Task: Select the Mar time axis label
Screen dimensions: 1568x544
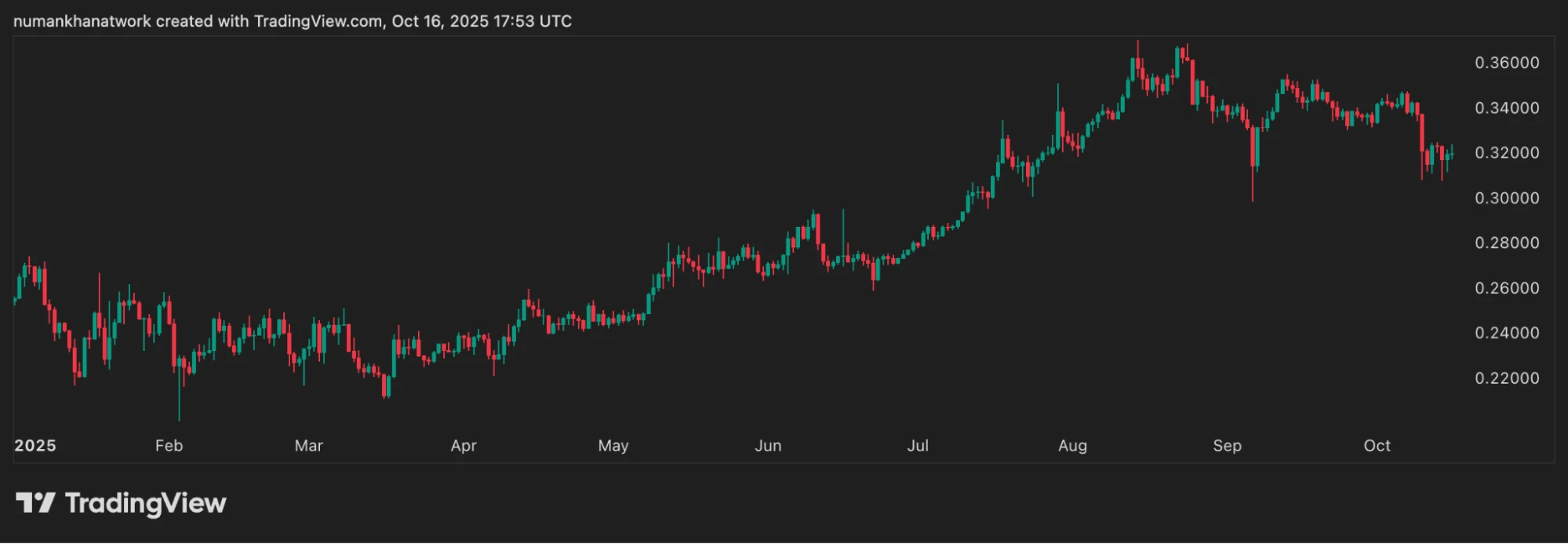Action: (308, 445)
